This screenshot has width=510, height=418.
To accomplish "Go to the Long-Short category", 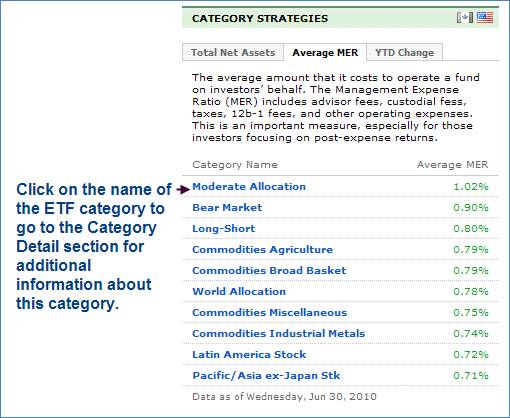I will pos(224,229).
